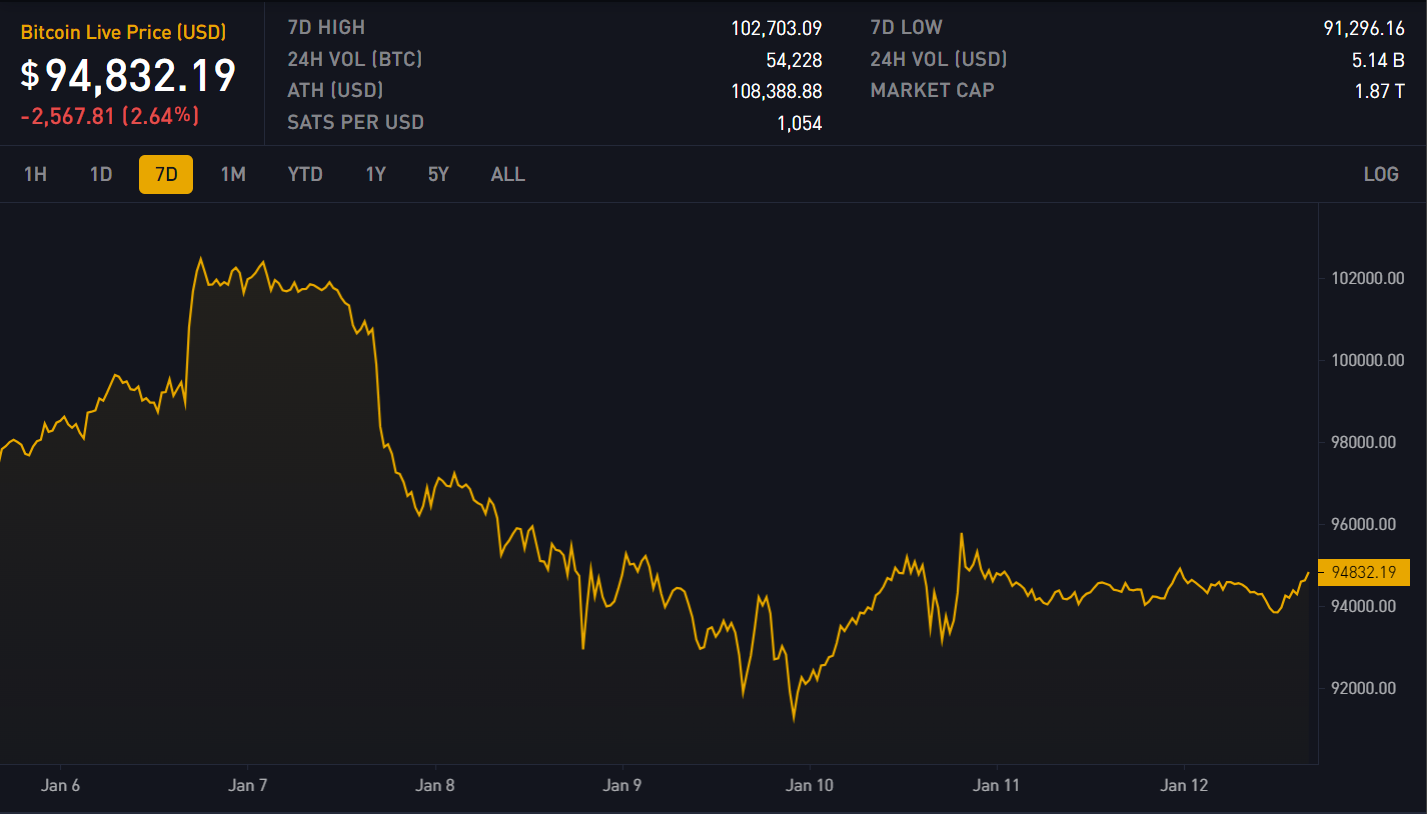Click the MARKET CAP label
Screen dimensions: 1427x814
(x=932, y=91)
